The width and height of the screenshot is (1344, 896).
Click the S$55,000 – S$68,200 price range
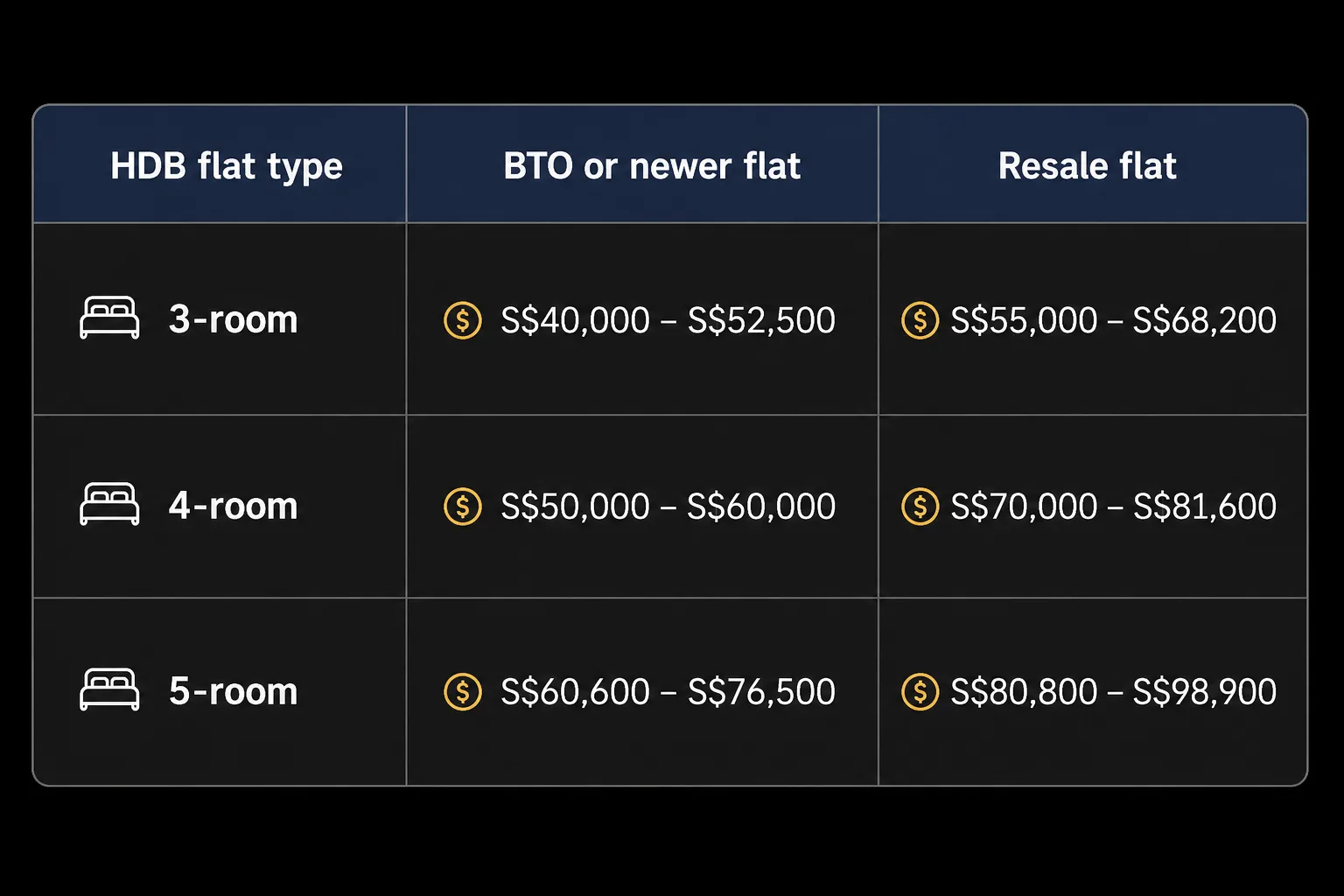click(x=1114, y=320)
